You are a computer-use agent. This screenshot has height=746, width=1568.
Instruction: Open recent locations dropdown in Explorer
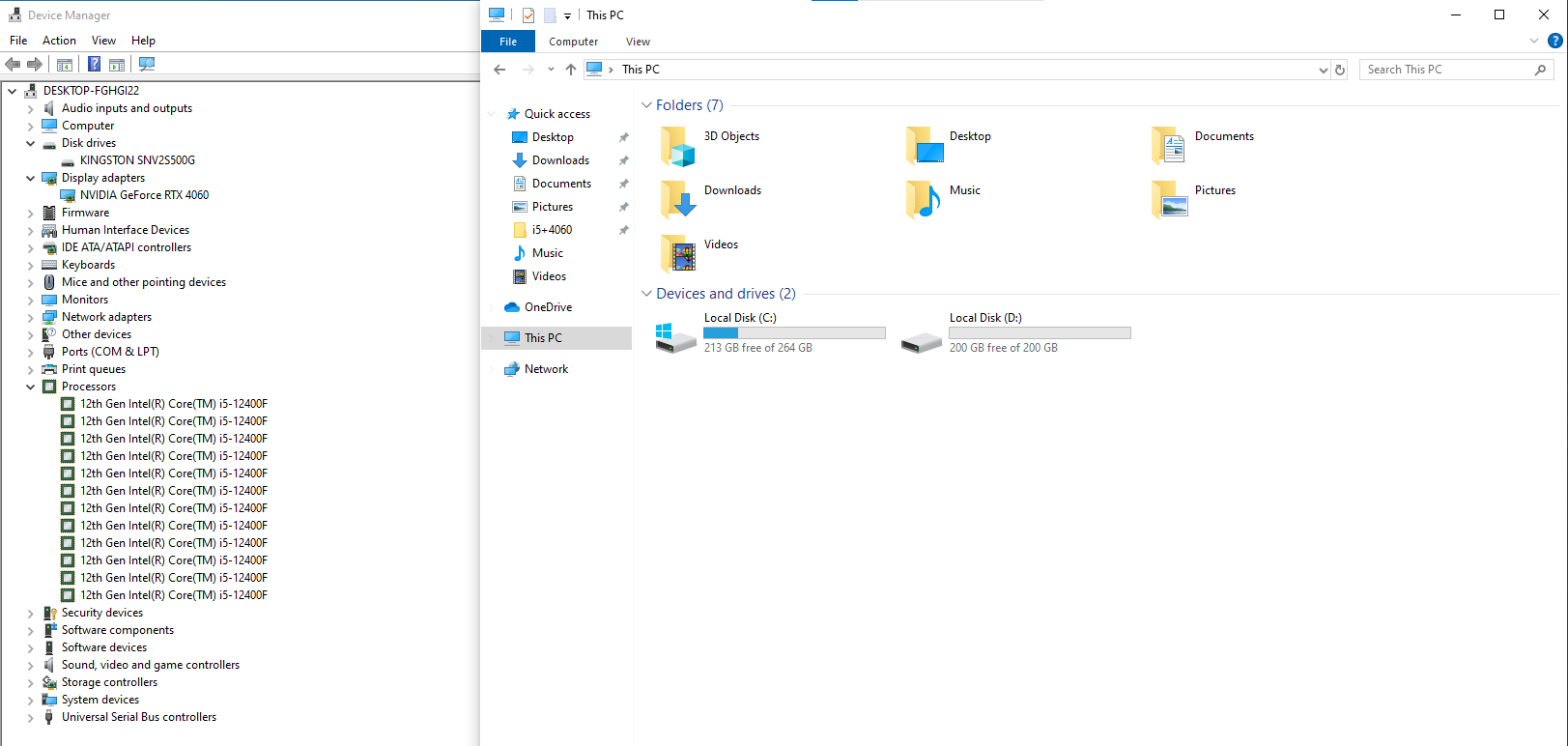point(551,70)
